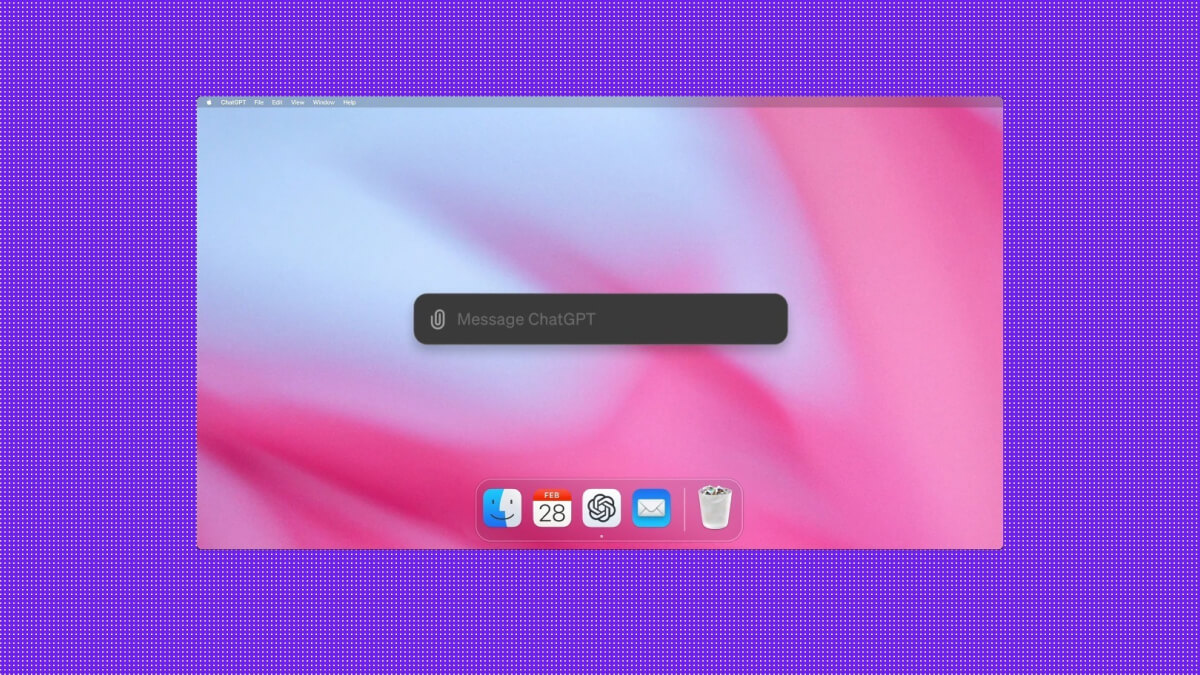
Task: Click the ChatGPT dock icon
Action: (x=601, y=509)
